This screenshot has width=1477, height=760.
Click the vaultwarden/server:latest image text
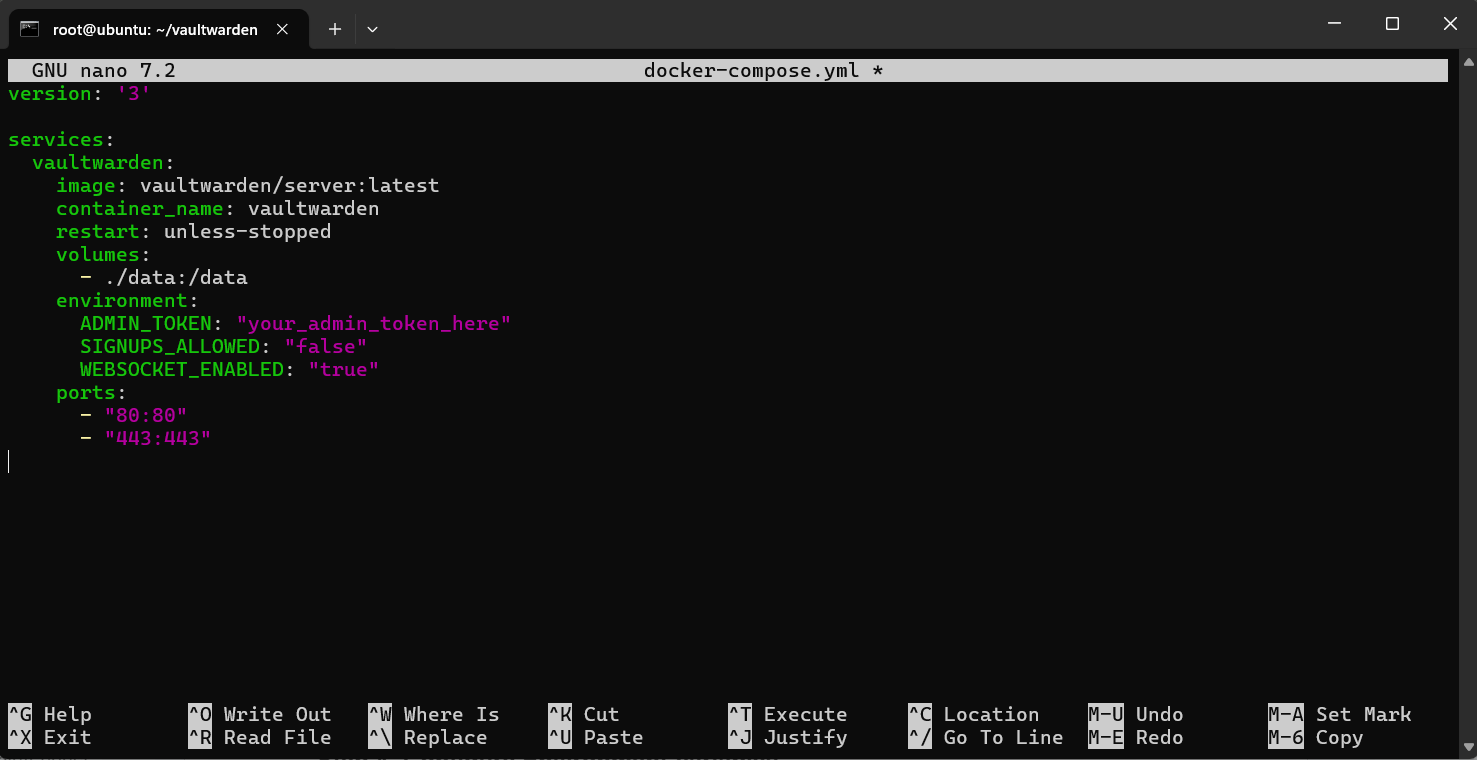point(289,185)
